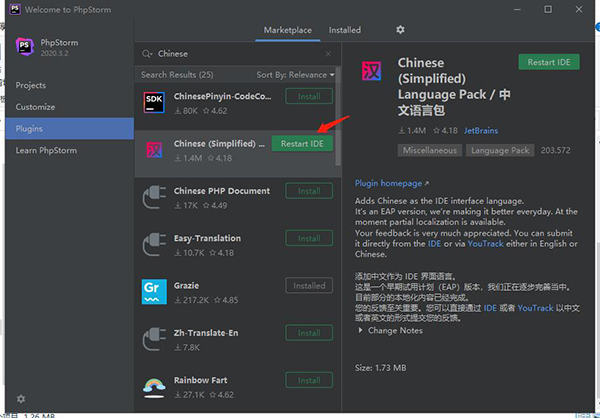Open the JetBrains vendor link
Image resolution: width=600 pixels, height=418 pixels.
tap(481, 131)
